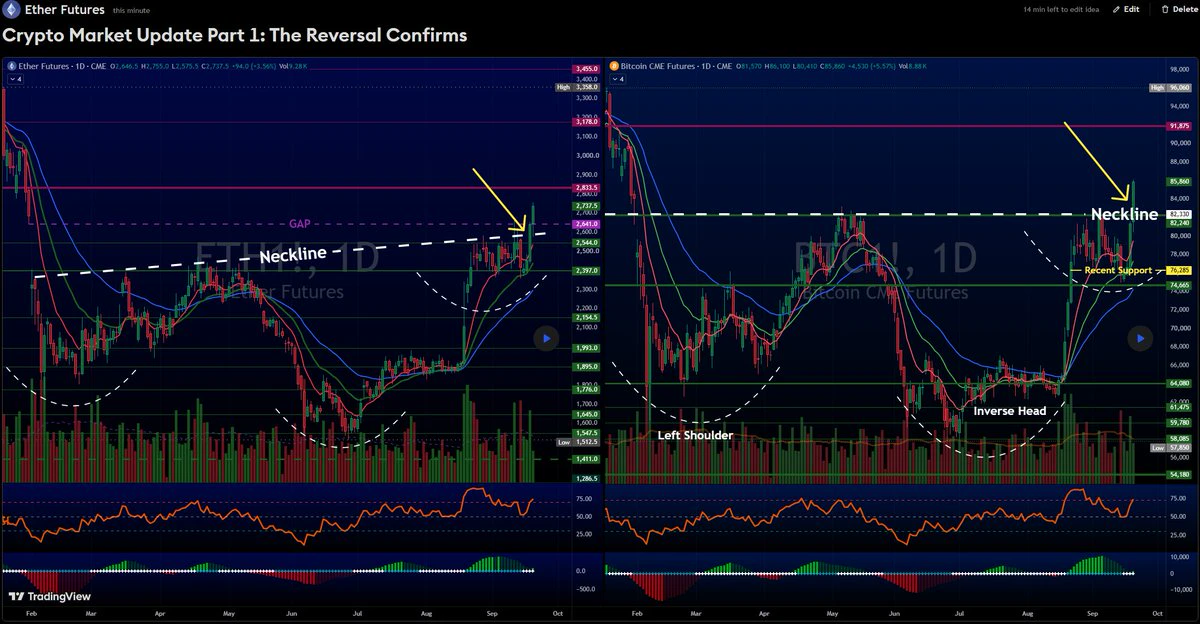Click the 54,180 price label

[x=1178, y=474]
